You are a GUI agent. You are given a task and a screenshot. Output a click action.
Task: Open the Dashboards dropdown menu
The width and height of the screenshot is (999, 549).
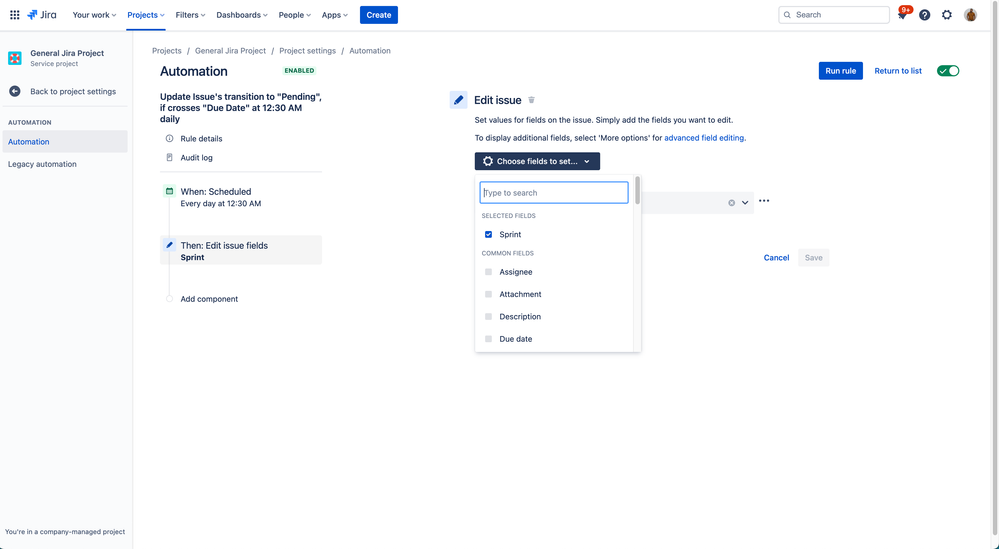coord(242,15)
